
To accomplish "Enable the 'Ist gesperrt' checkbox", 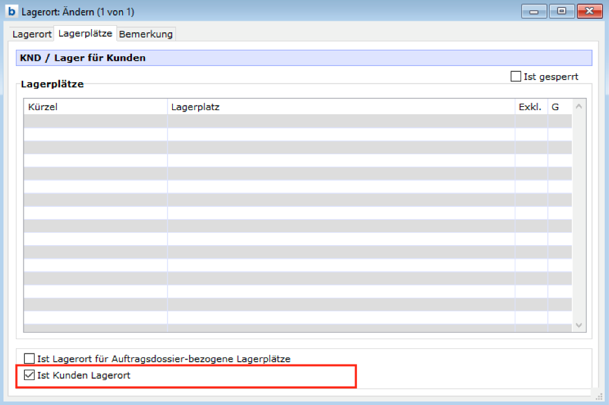I will coord(516,76).
